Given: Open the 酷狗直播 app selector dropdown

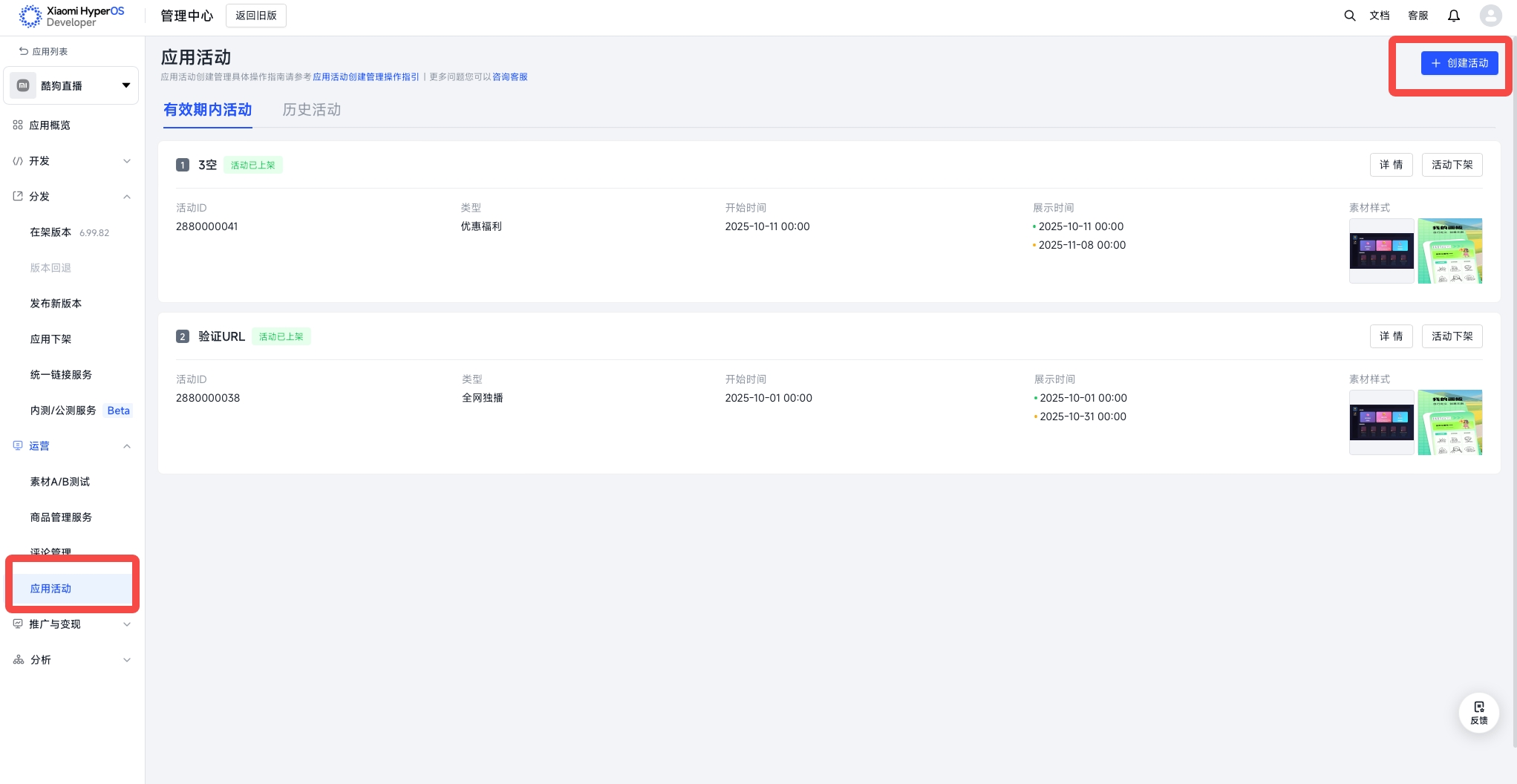Looking at the screenshot, I should pos(125,85).
